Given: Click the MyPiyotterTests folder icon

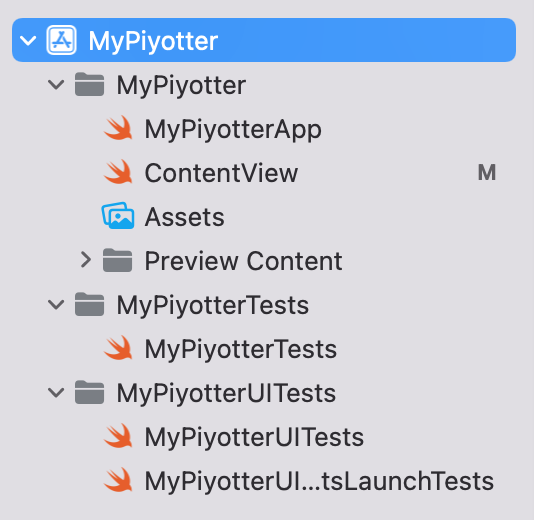Looking at the screenshot, I should (89, 304).
